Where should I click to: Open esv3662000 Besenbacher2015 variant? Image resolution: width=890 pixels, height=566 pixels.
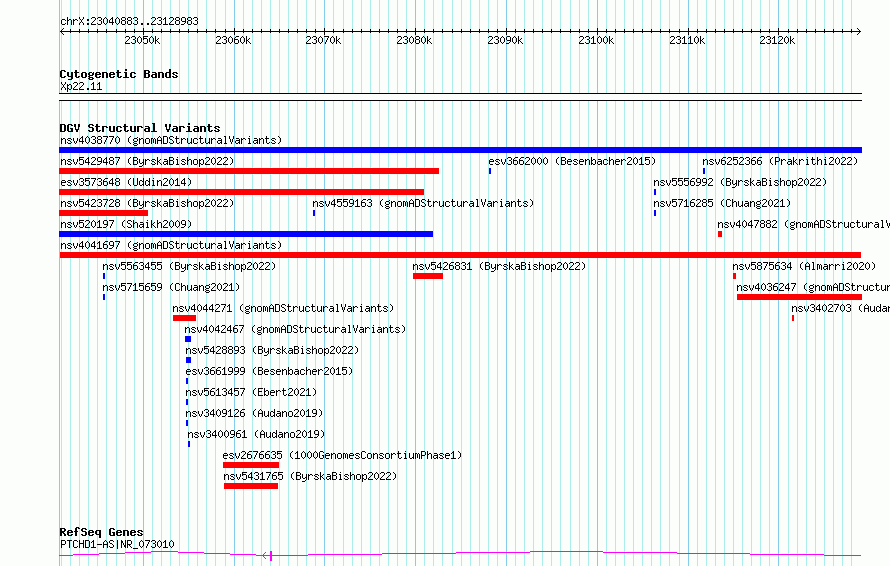[572, 161]
